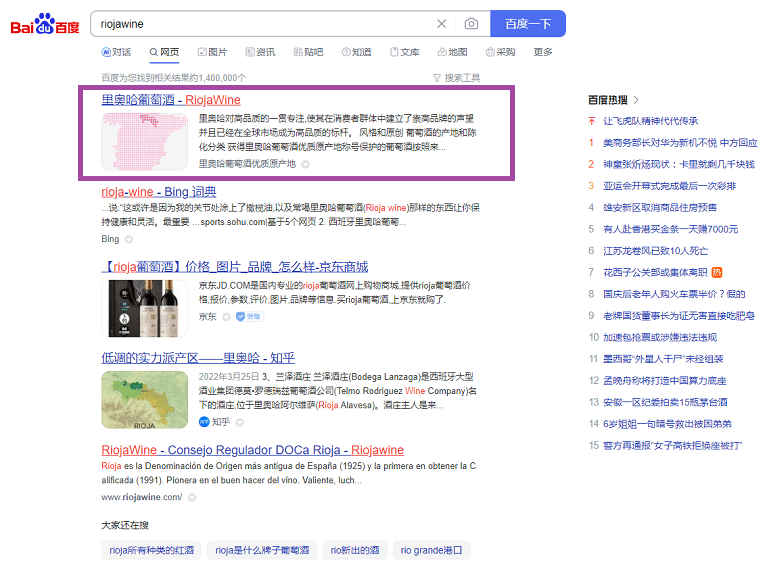Open RiojaWine - Consejo Regulador DOCa Rioja link
The image size is (767, 564).
click(x=252, y=450)
